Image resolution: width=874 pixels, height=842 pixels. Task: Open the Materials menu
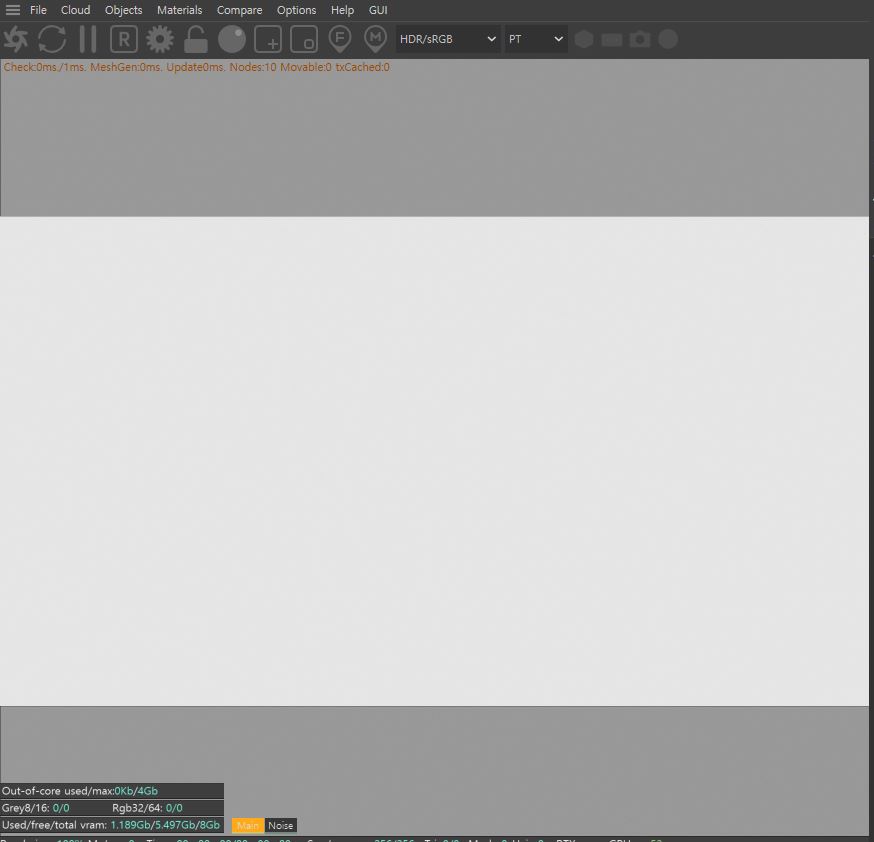(179, 10)
